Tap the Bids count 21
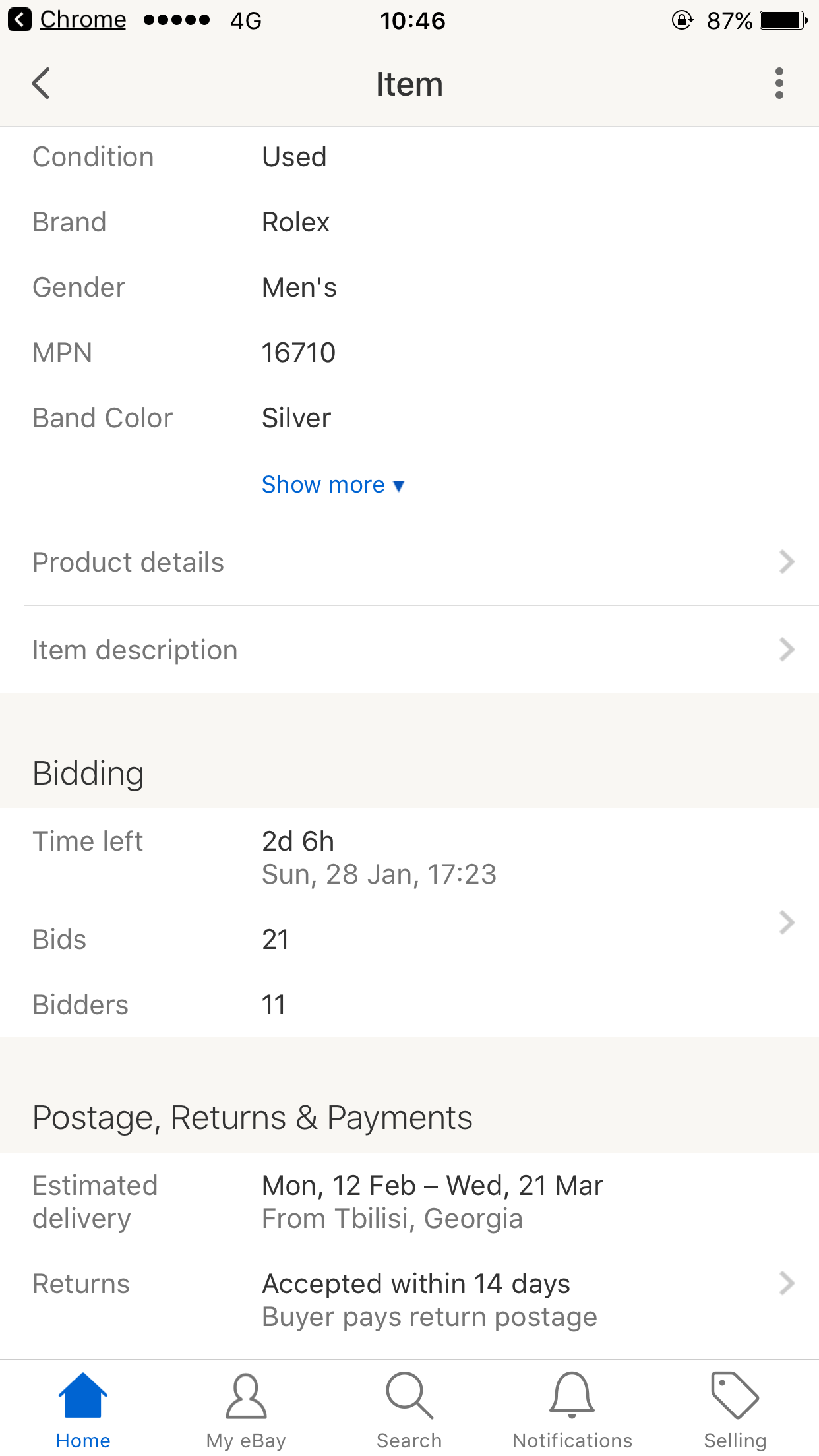 [276, 940]
